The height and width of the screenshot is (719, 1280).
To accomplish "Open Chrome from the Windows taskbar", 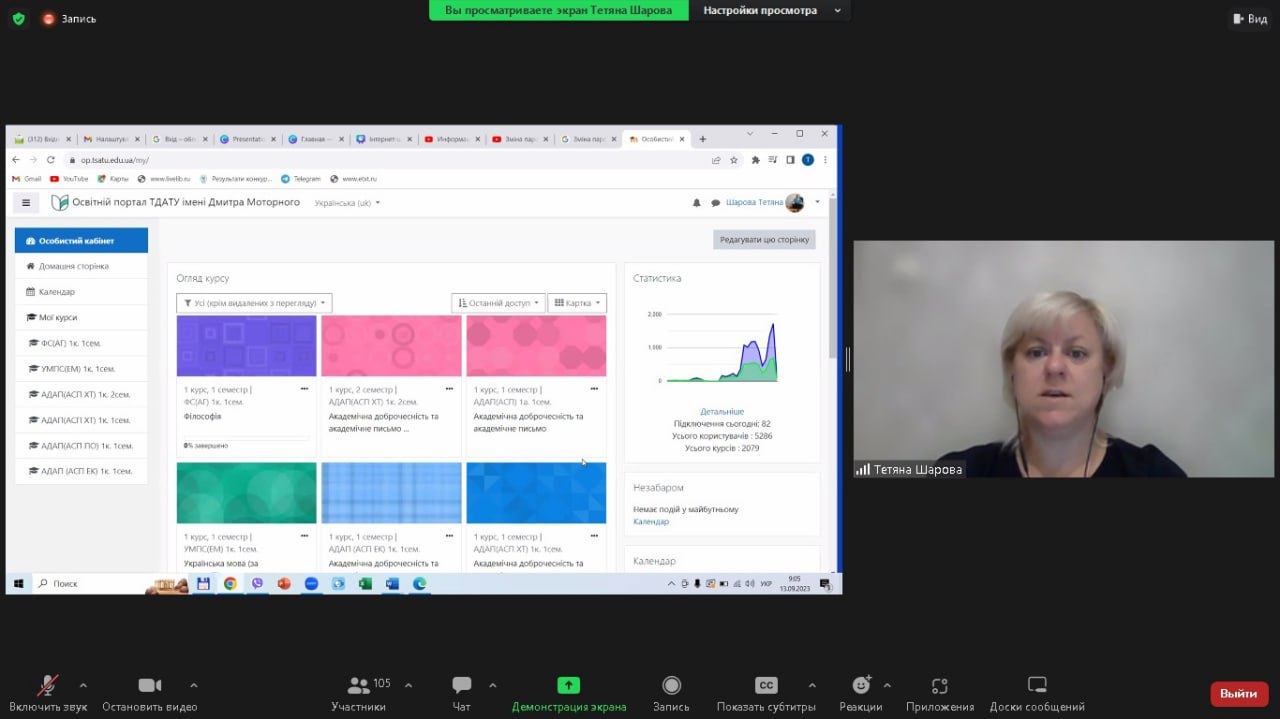I will 230,583.
